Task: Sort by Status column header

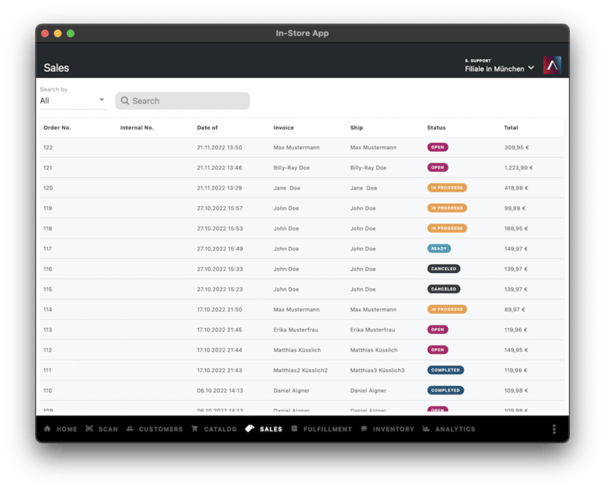Action: [x=436, y=128]
